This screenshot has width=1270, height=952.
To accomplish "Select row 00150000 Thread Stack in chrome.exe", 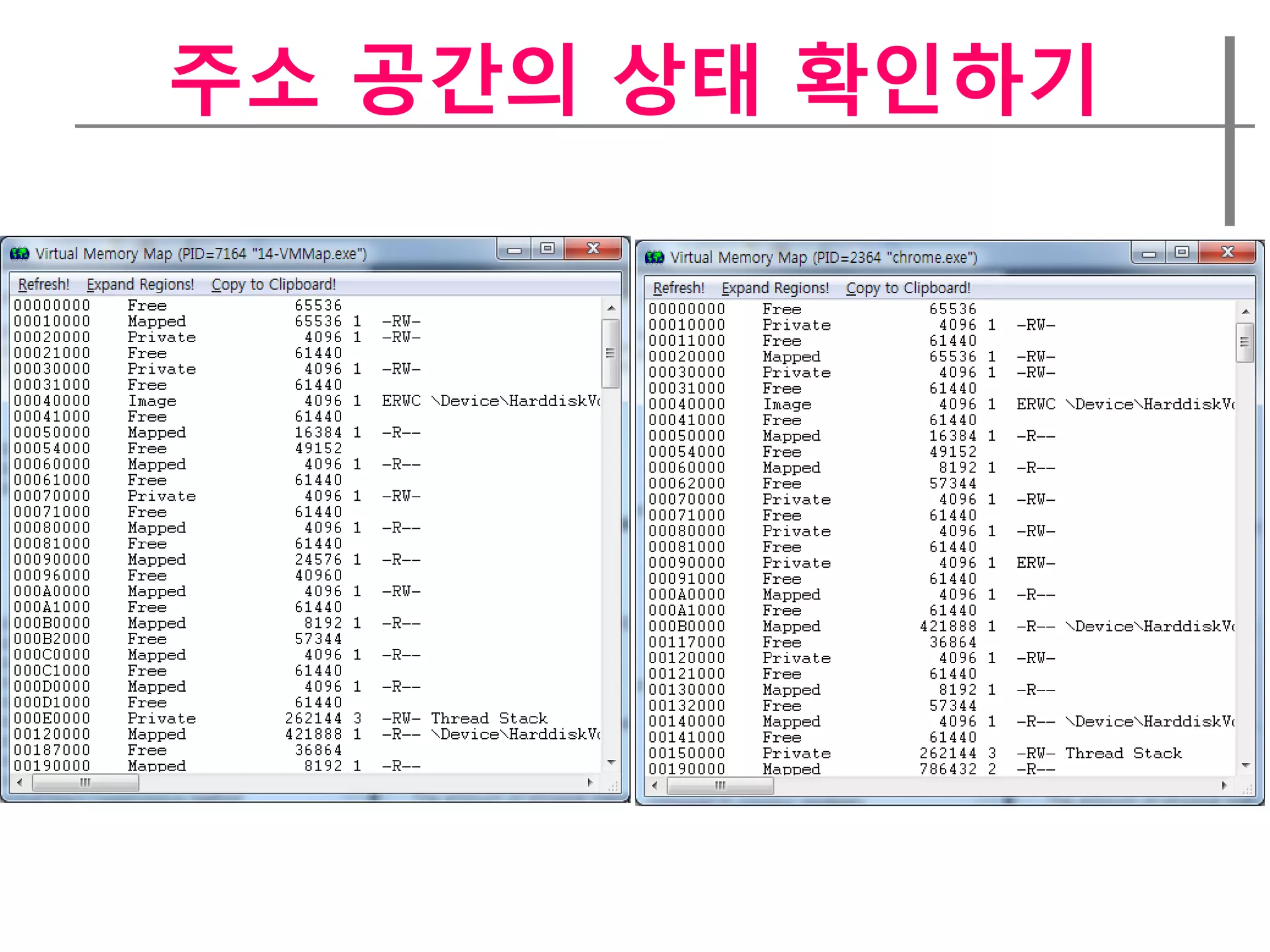I will (x=941, y=754).
